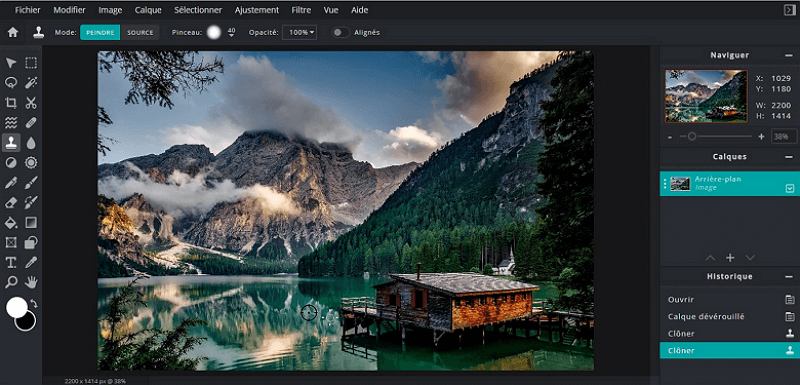Open the Calque menu
The image size is (800, 385).
pos(148,10)
